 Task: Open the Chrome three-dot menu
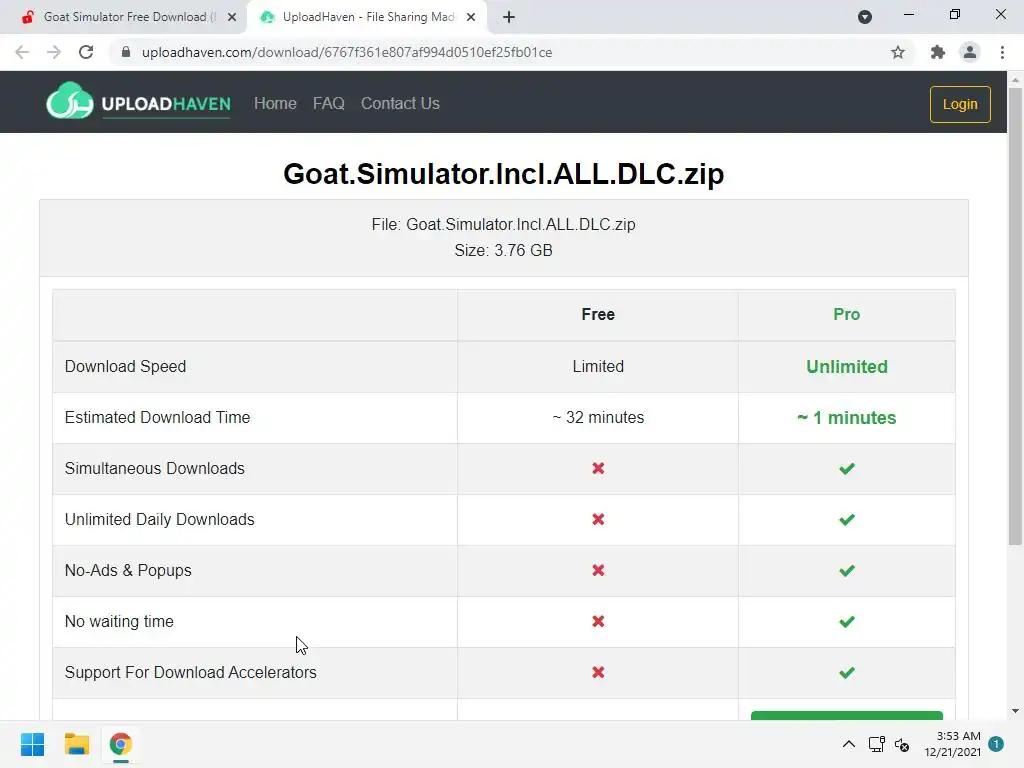pos(1002,52)
